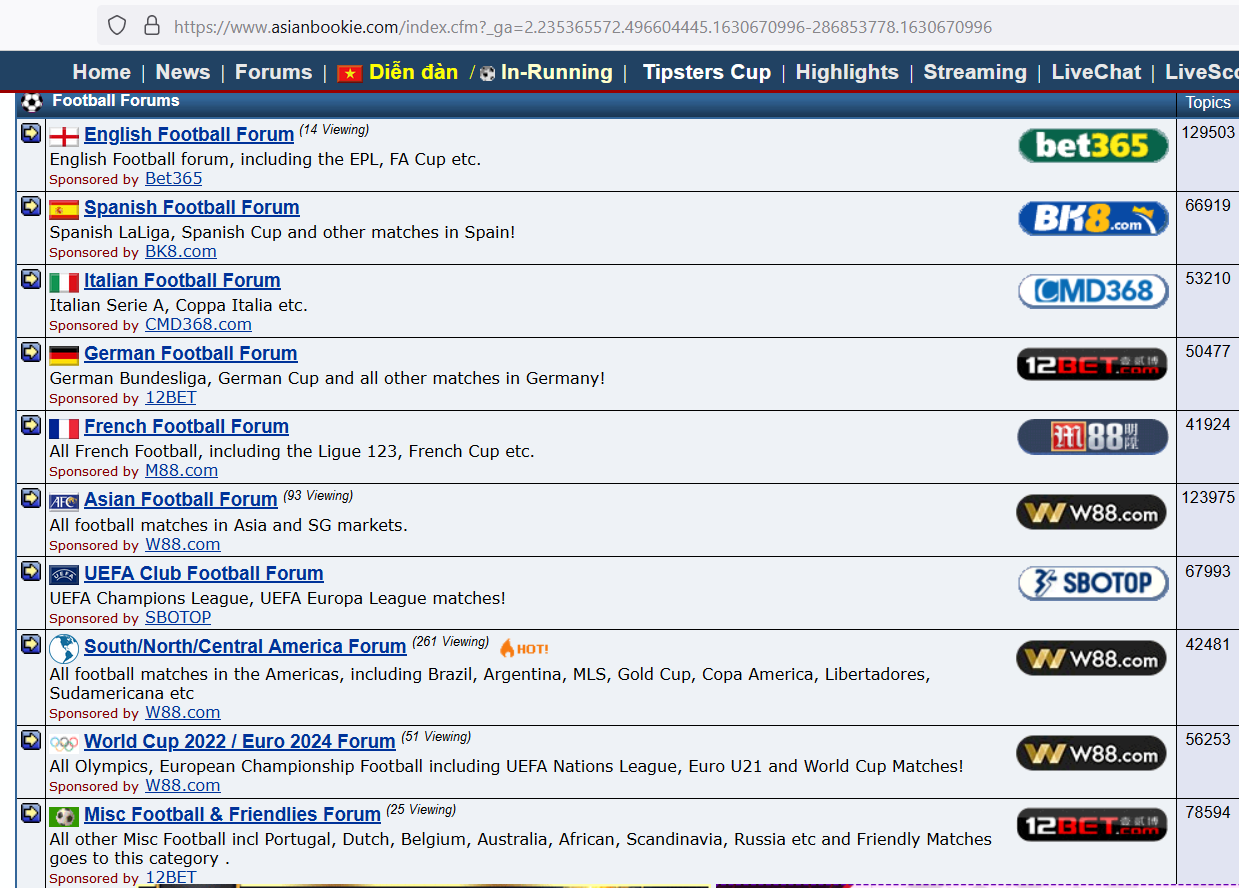Viewport: 1239px width, 888px height.
Task: Click the soccer ball icon beside In-Running
Action: [488, 73]
